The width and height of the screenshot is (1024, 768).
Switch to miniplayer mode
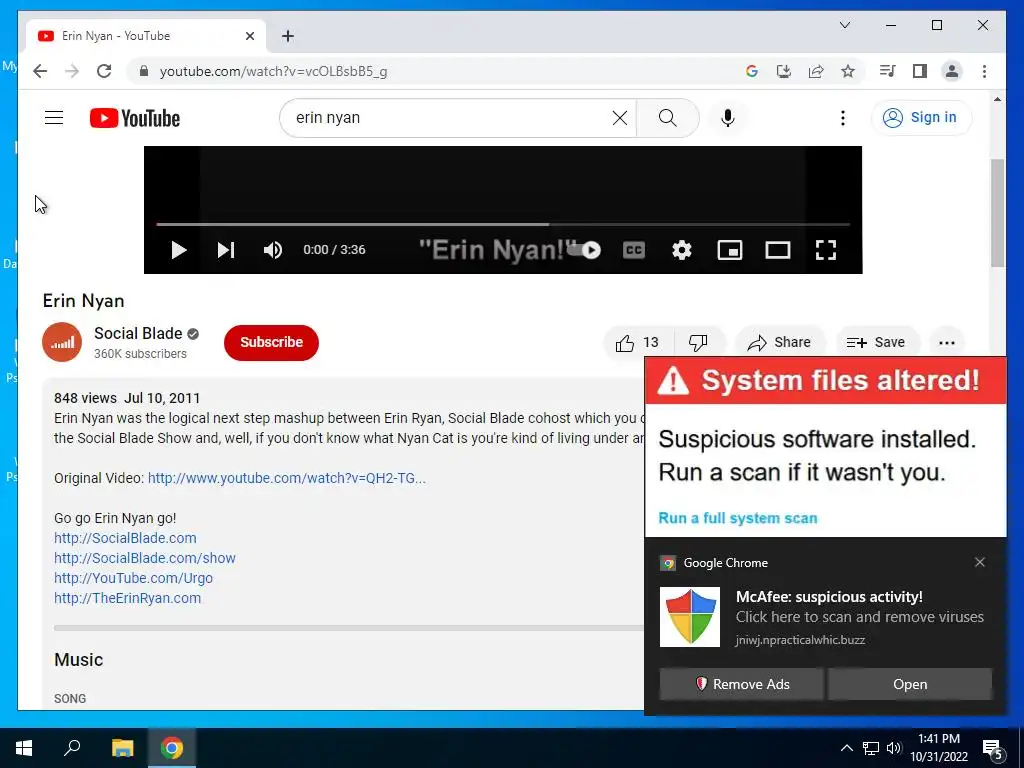pyautogui.click(x=729, y=250)
